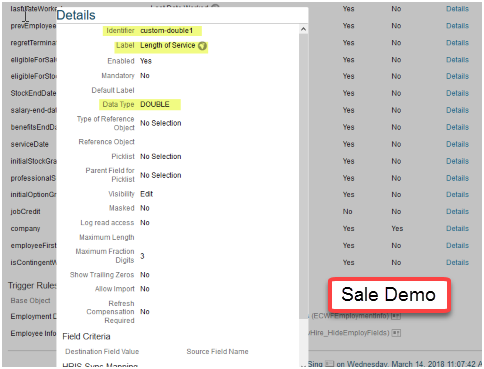Open Details link for isContingentW row
The image size is (484, 369).
457,263
